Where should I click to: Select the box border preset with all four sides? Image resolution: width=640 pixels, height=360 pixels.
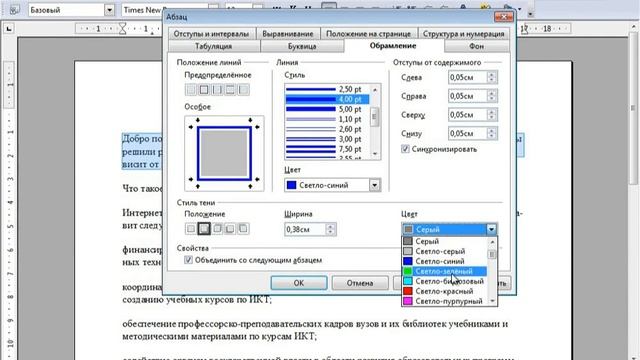coord(204,89)
